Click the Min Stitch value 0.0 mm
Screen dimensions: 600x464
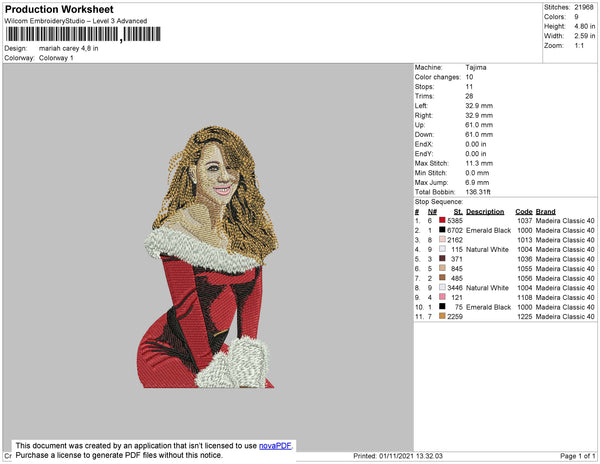[478, 173]
